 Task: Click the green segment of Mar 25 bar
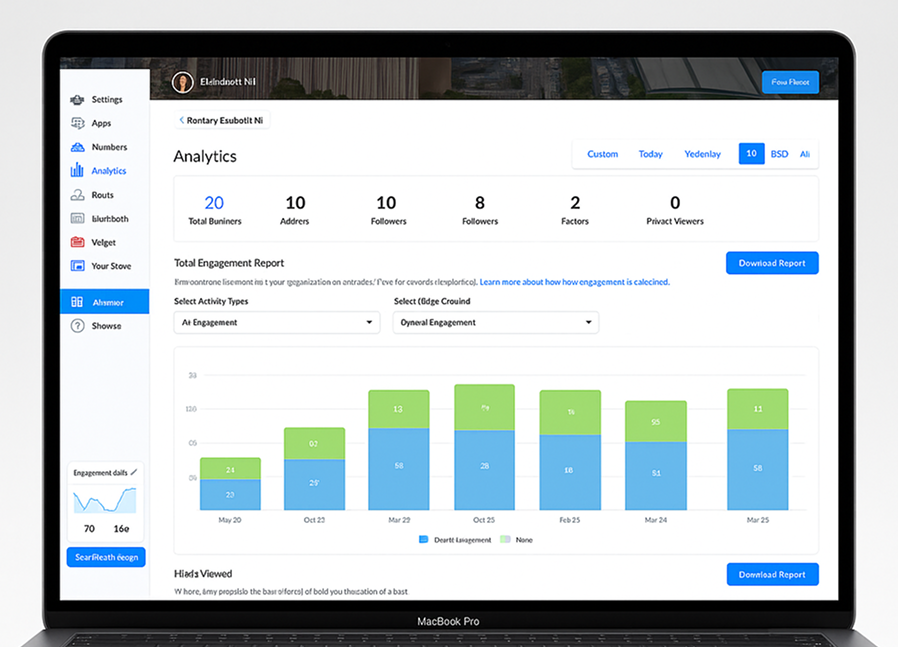coord(758,409)
